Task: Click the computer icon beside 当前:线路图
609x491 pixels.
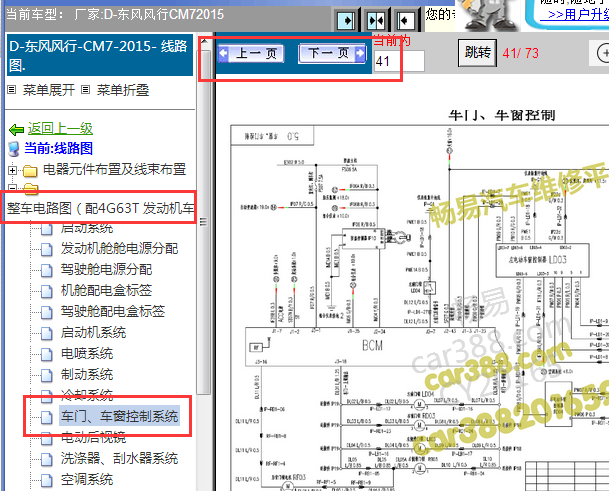Action: coord(14,149)
